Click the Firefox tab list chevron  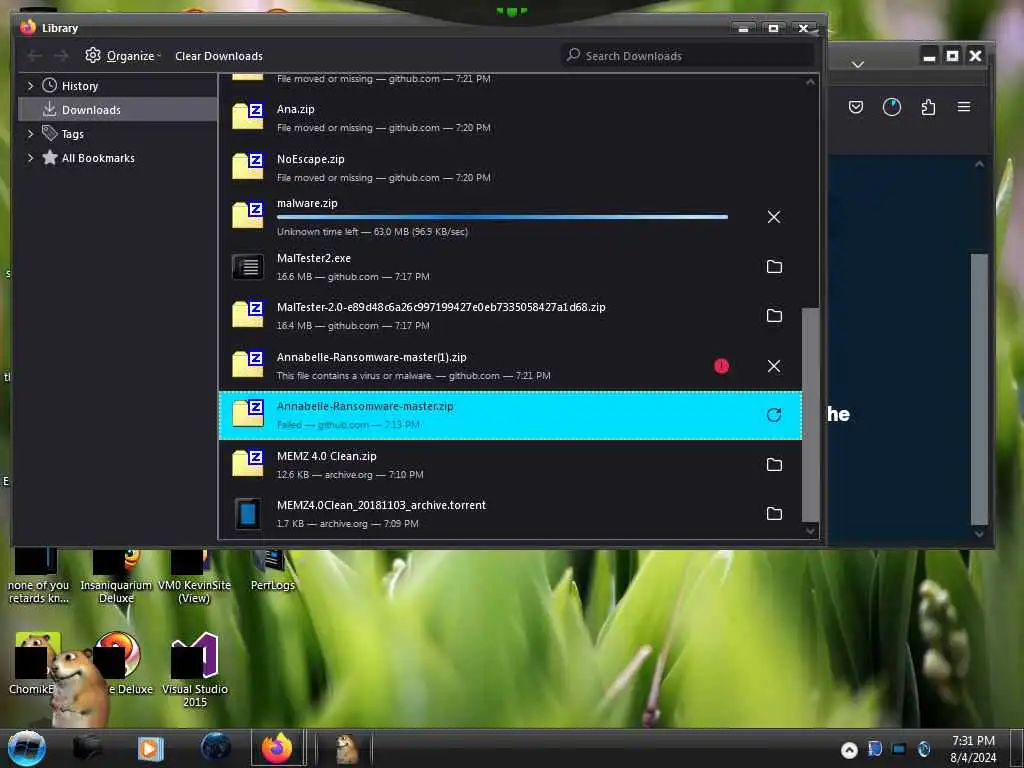pyautogui.click(x=858, y=64)
